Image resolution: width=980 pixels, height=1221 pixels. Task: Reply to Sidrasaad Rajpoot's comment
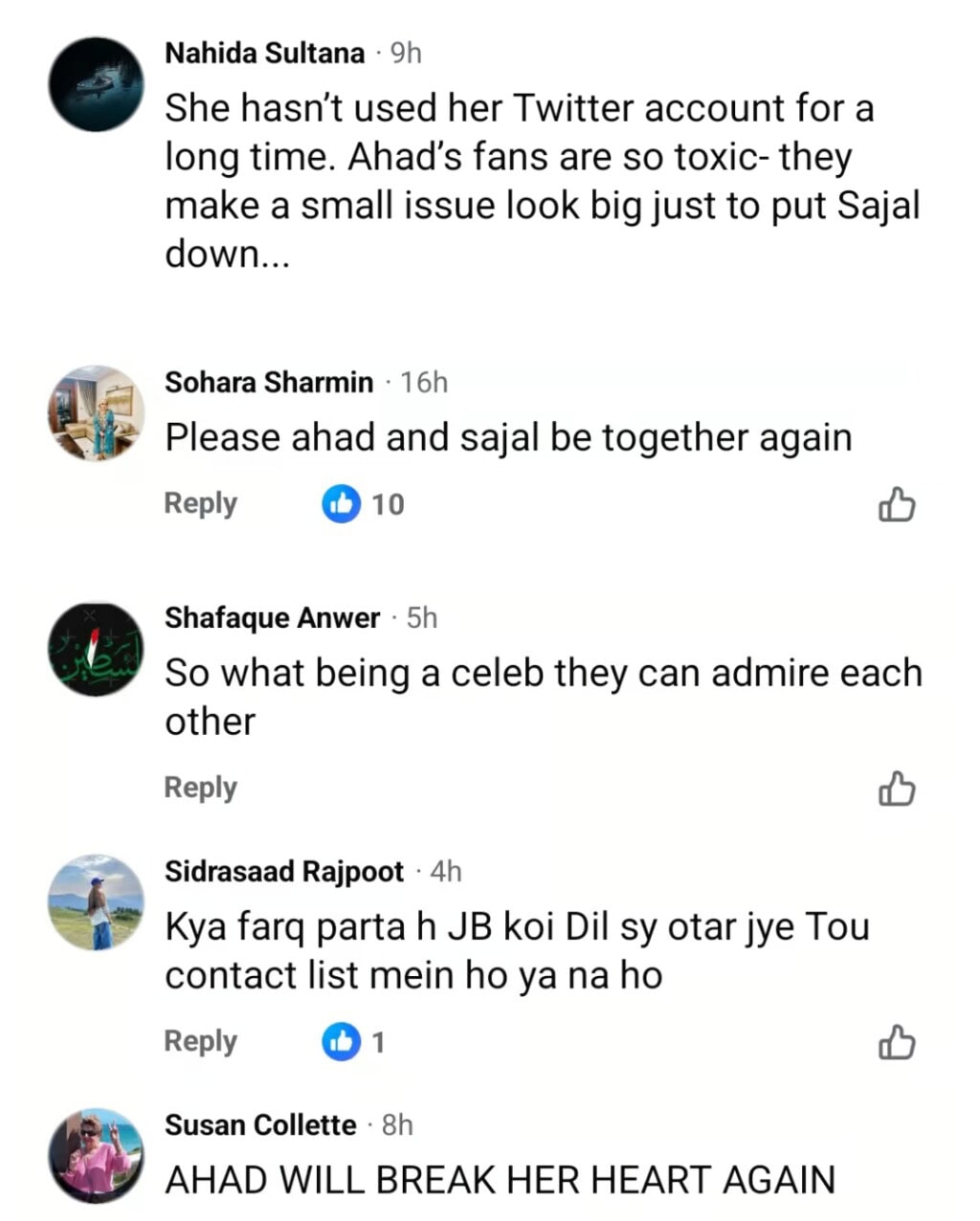[200, 1041]
